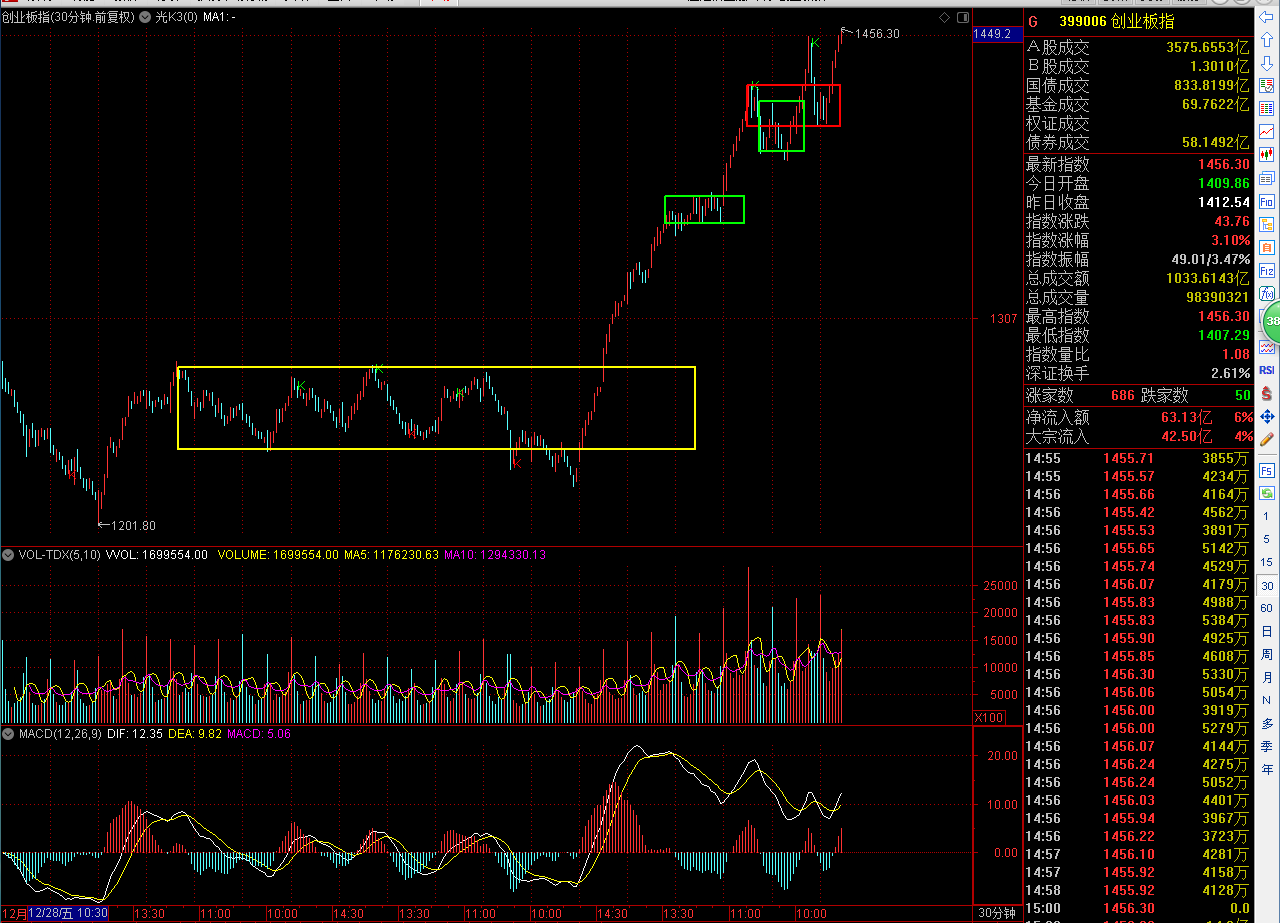Click the G marker in quote header

click(1033, 21)
